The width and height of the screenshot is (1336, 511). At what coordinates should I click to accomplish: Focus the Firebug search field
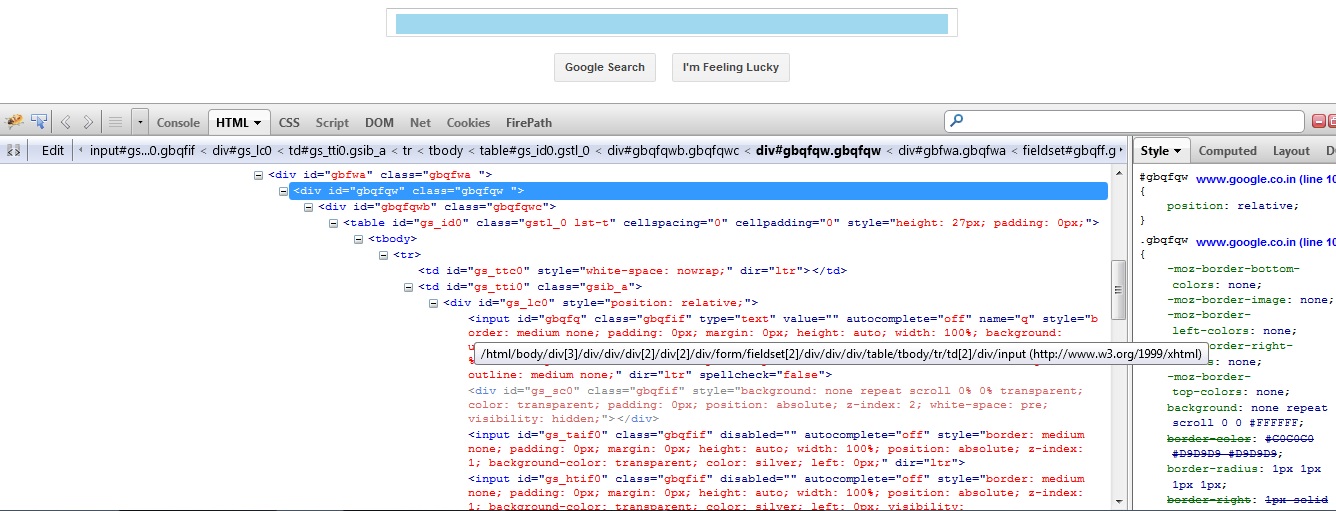coord(1124,121)
